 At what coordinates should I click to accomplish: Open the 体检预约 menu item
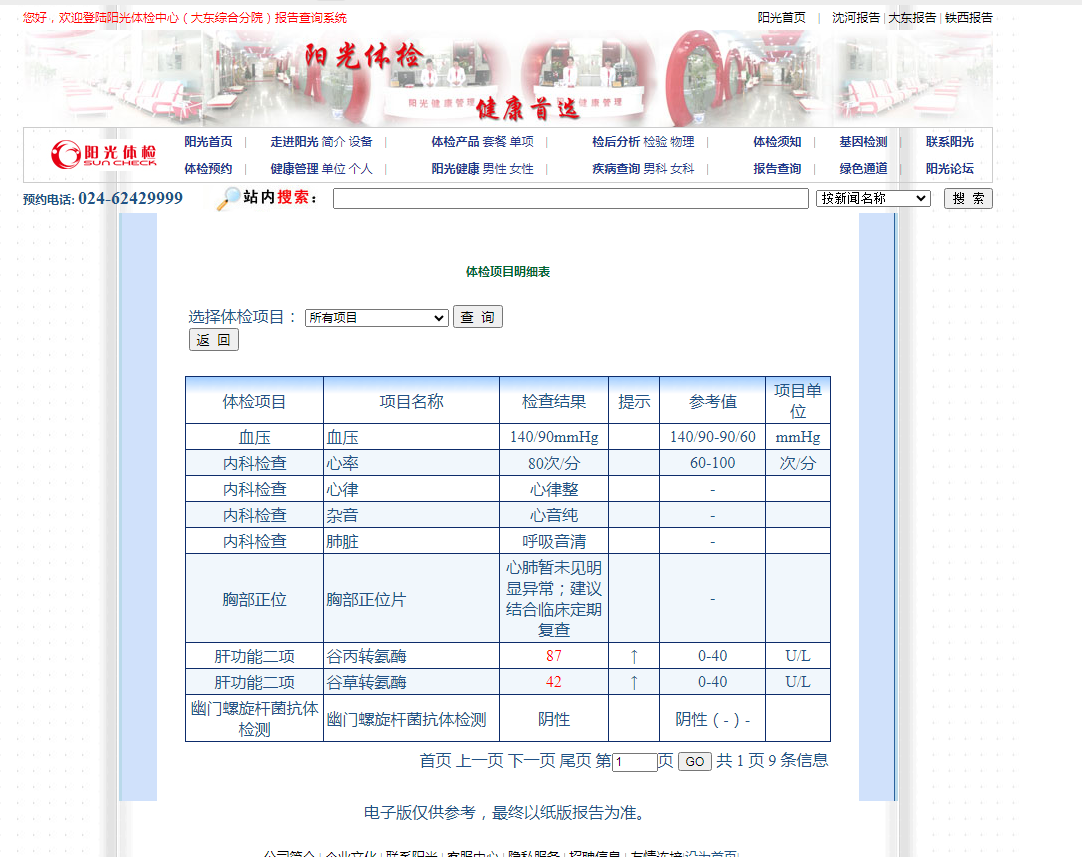(x=208, y=169)
